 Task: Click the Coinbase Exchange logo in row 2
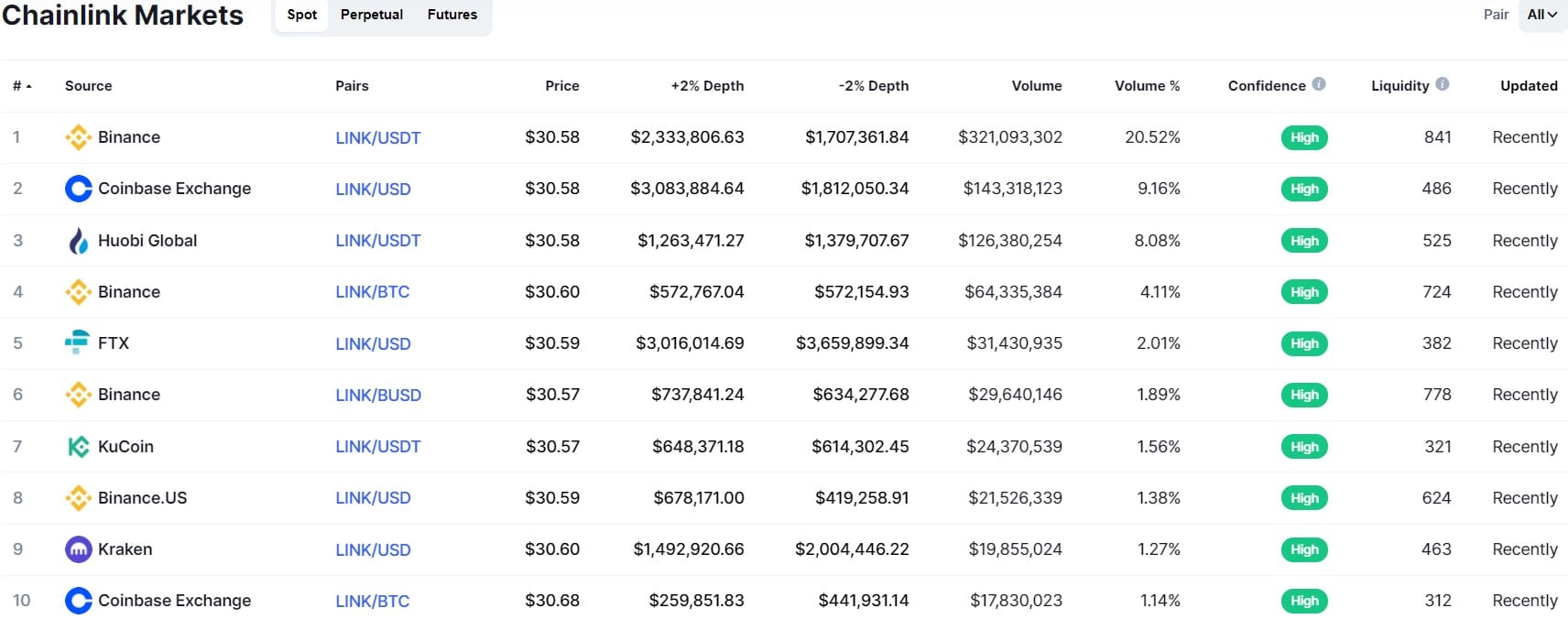[79, 189]
